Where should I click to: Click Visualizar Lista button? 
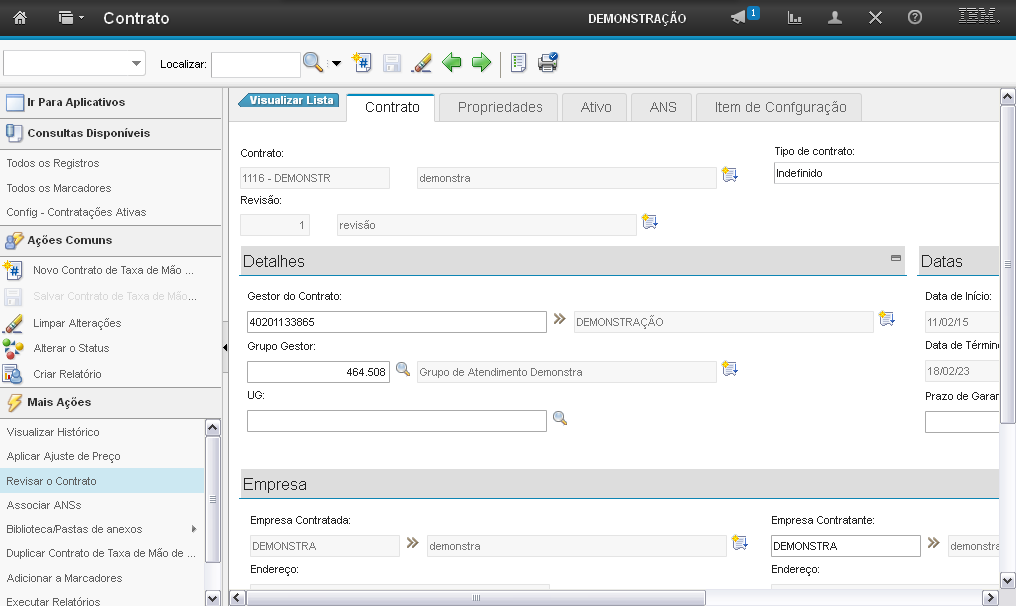coord(289,100)
